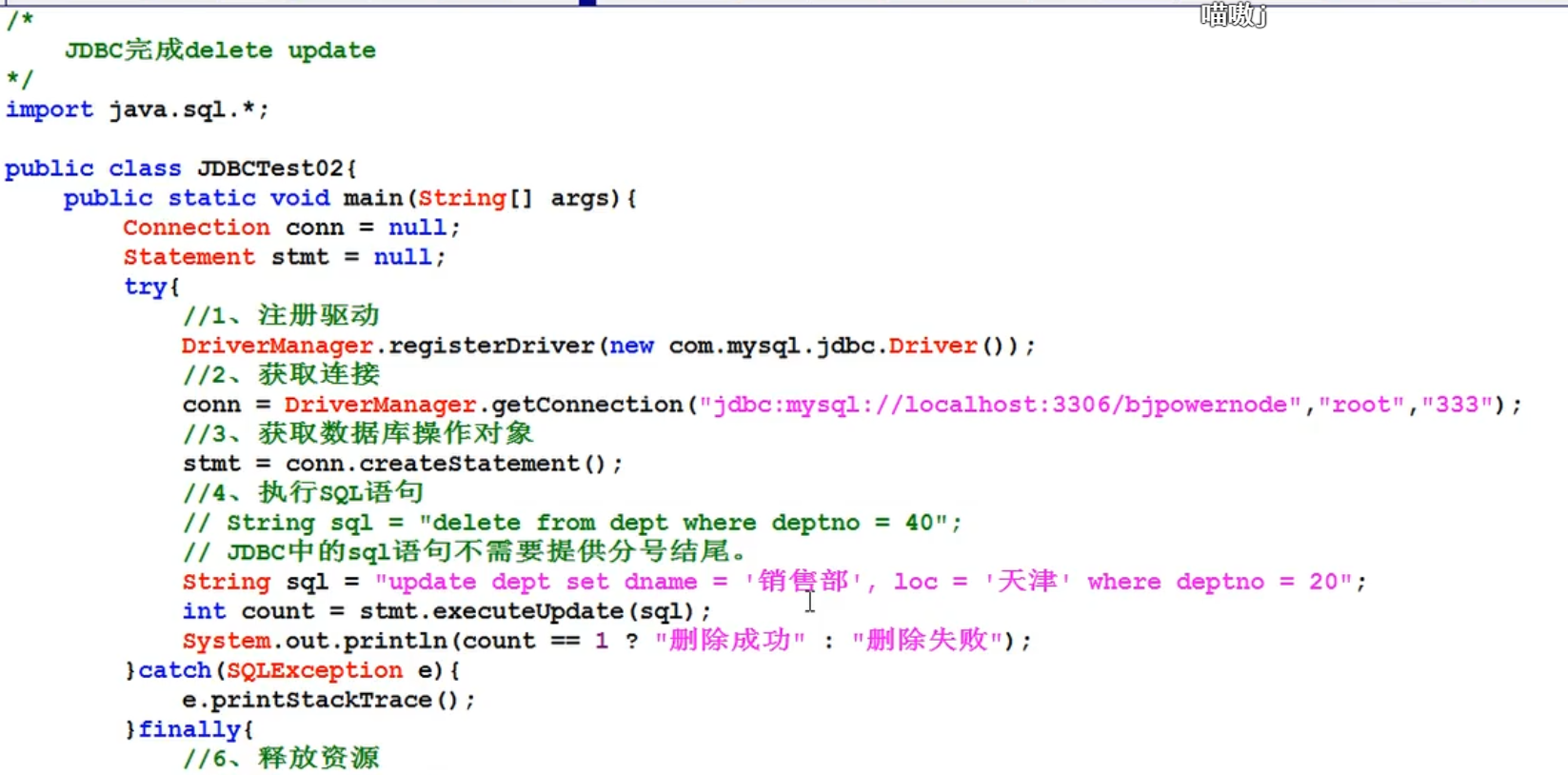The height and width of the screenshot is (775, 1568).
Task: Click the comment '//1、注册驱动'
Action: [281, 315]
